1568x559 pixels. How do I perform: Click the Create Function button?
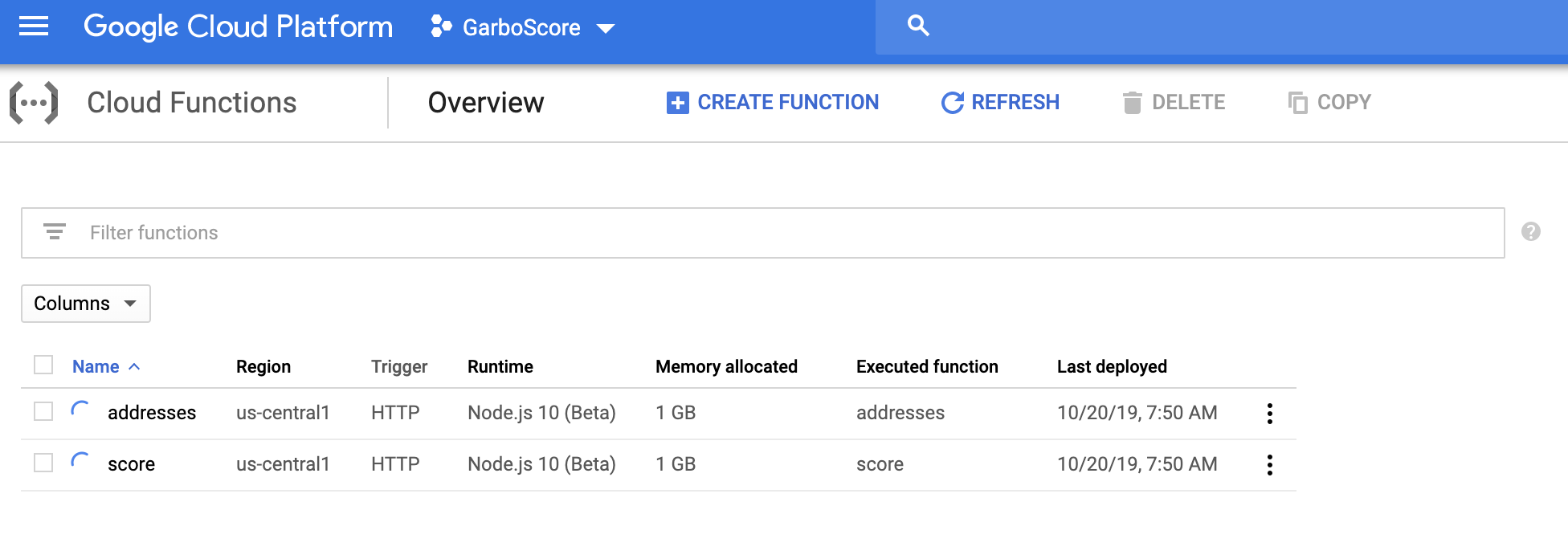click(773, 103)
